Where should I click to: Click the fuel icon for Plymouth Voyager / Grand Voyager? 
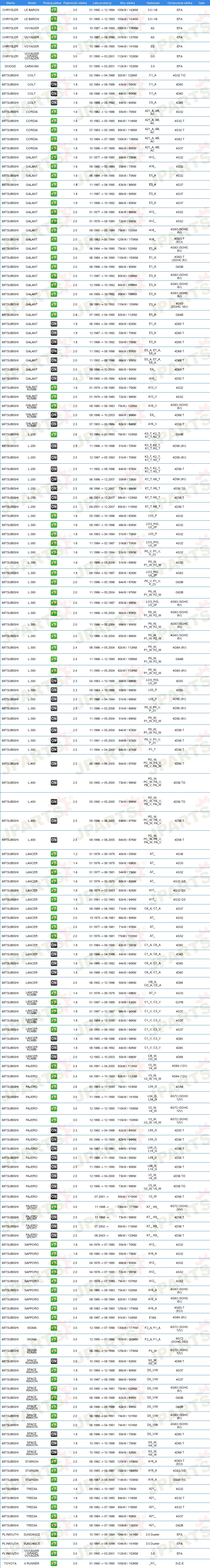point(54,1554)
